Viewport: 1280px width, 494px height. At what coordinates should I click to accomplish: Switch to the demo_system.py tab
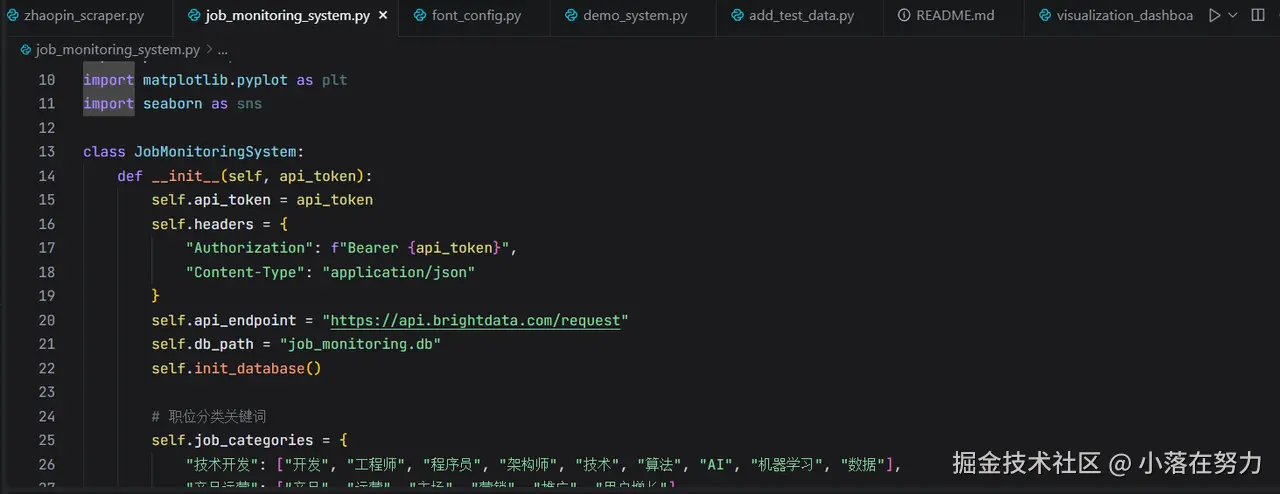[635, 16]
